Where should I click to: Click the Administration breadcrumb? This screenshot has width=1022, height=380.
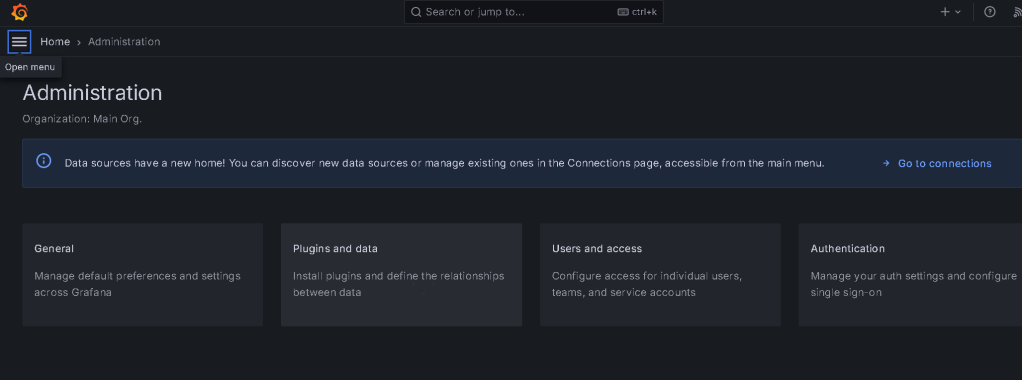click(x=124, y=42)
